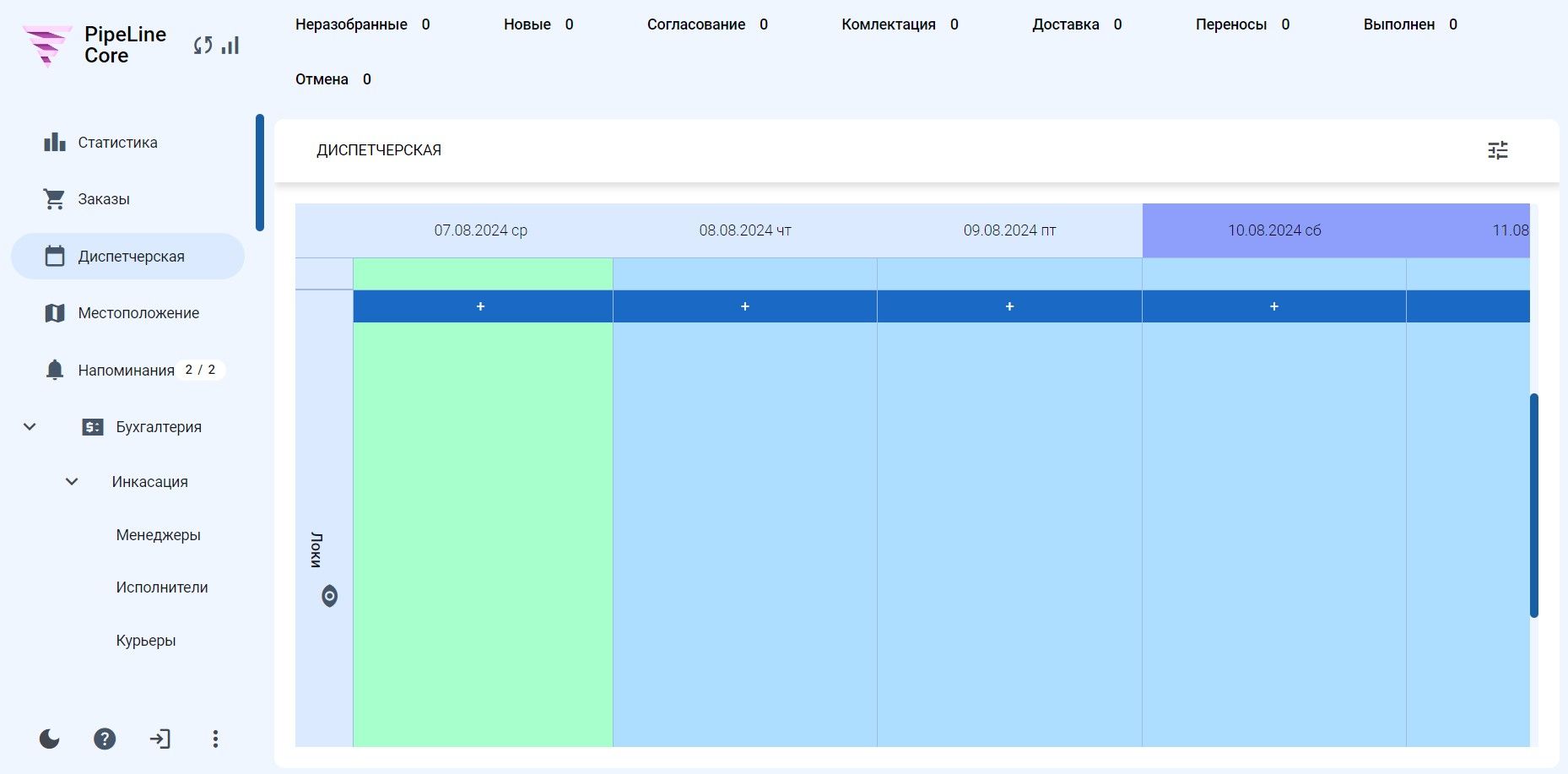Filter by Согласование status counter
Image resolution: width=1568 pixels, height=774 pixels.
point(708,24)
